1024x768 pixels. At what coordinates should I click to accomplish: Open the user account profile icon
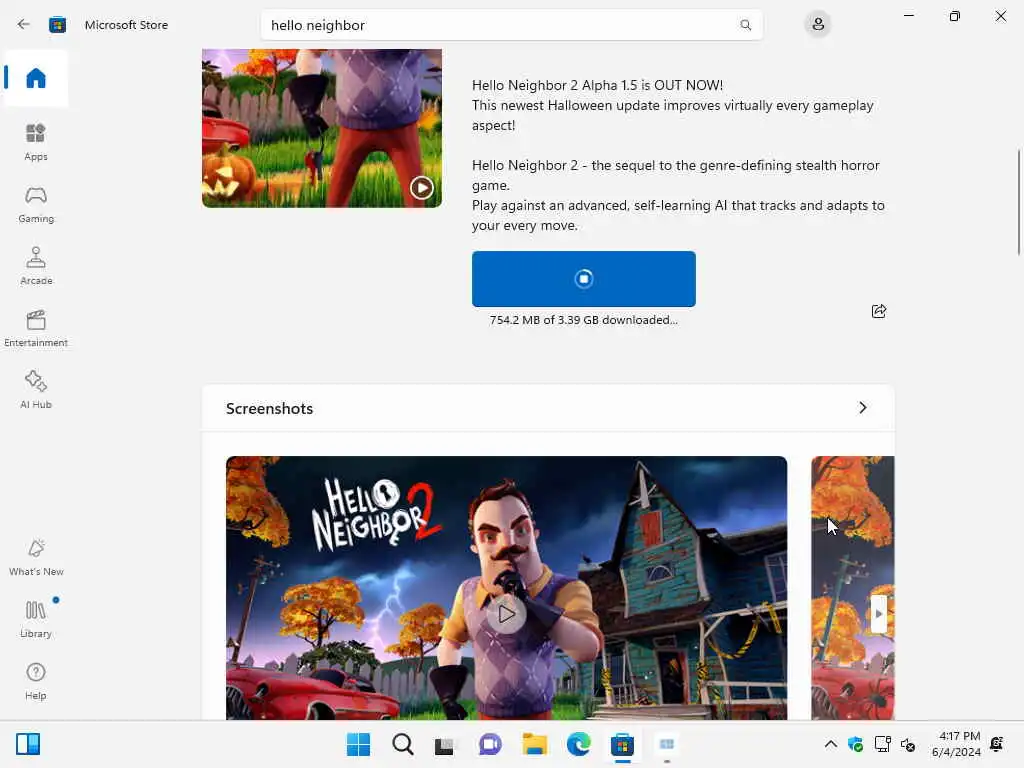pyautogui.click(x=818, y=25)
